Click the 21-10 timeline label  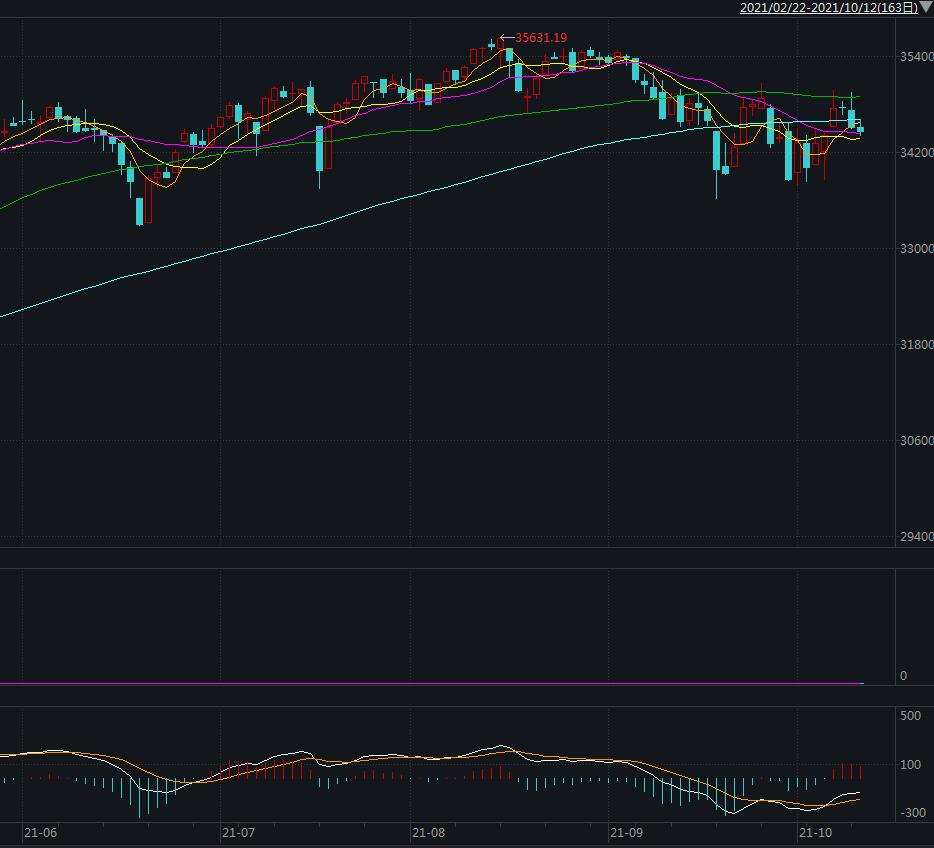pos(814,832)
